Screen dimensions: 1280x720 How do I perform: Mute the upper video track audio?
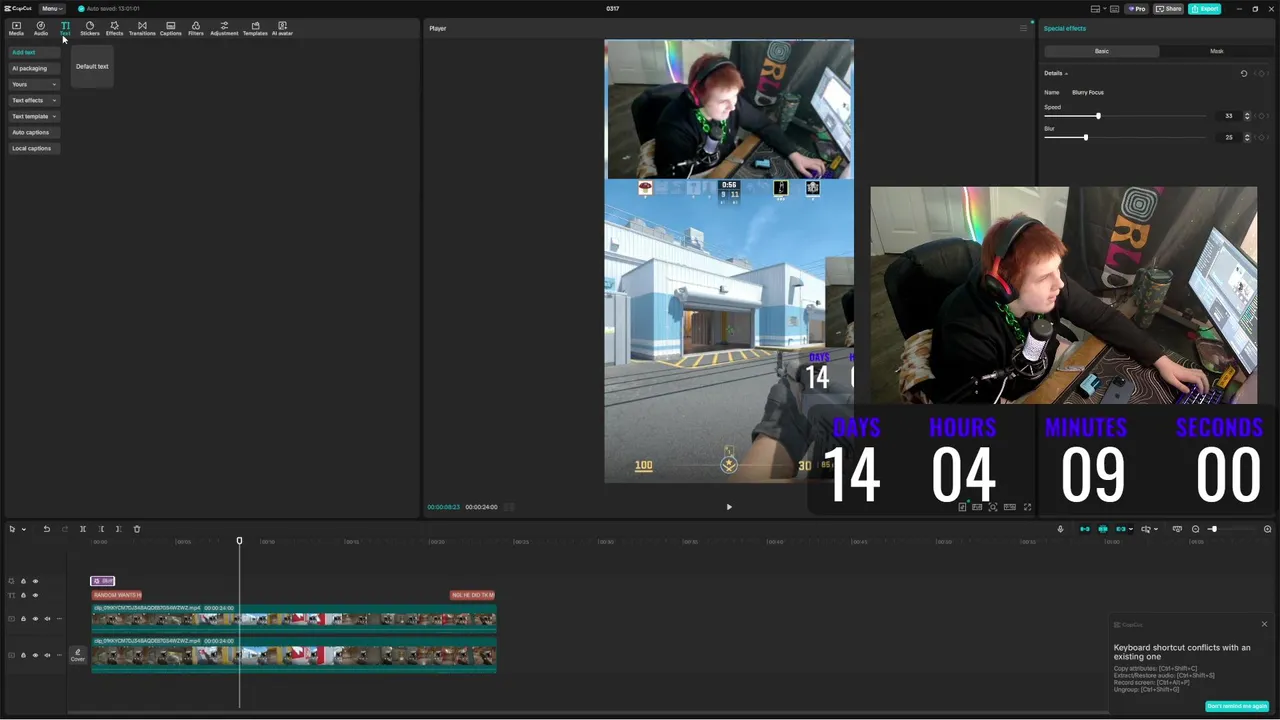(x=47, y=619)
